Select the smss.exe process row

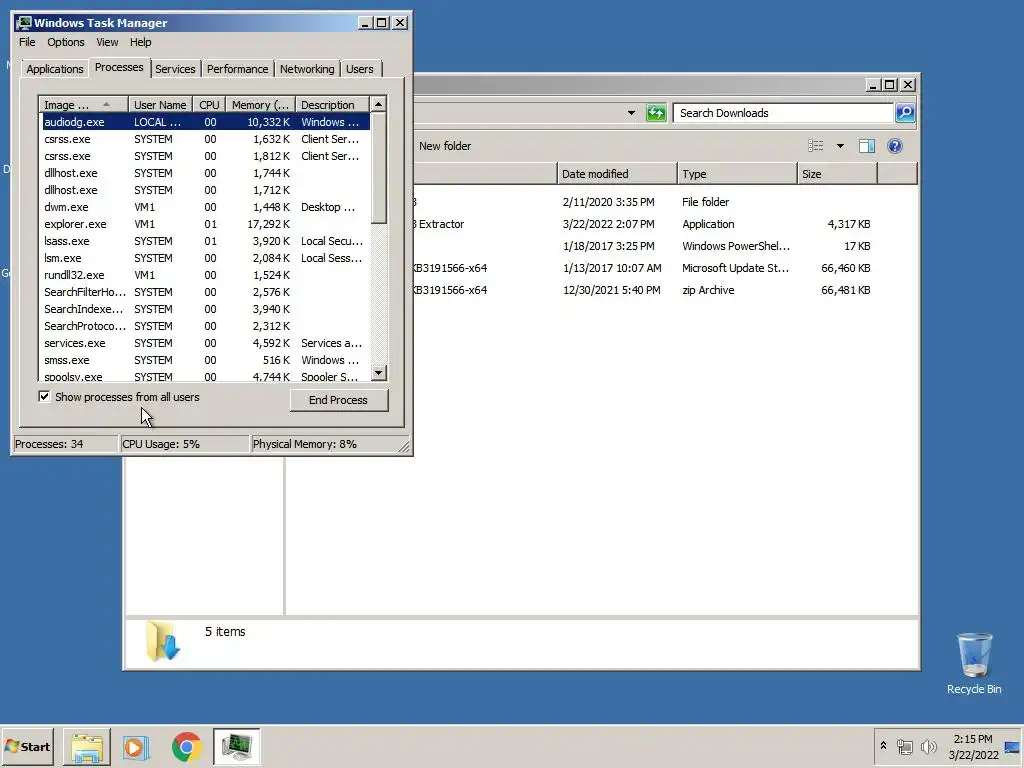[204, 360]
